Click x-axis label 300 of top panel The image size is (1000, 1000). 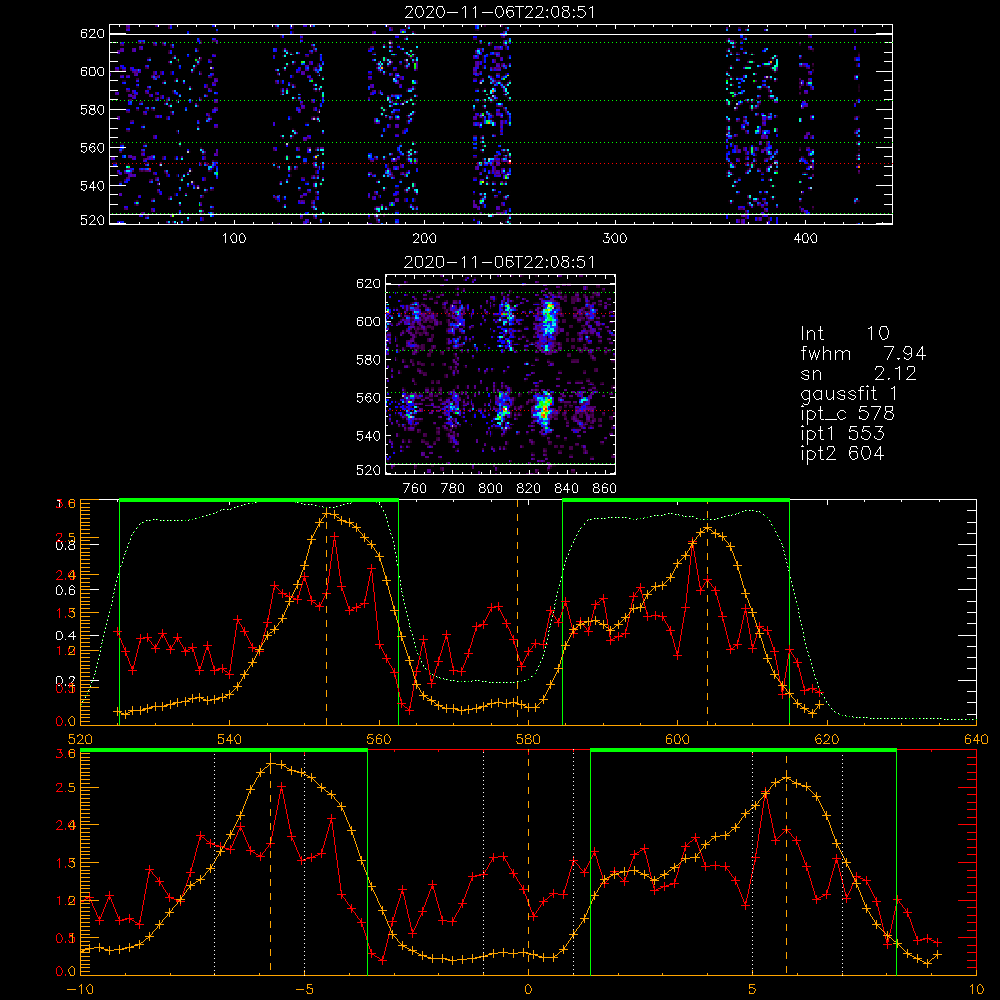click(x=615, y=239)
